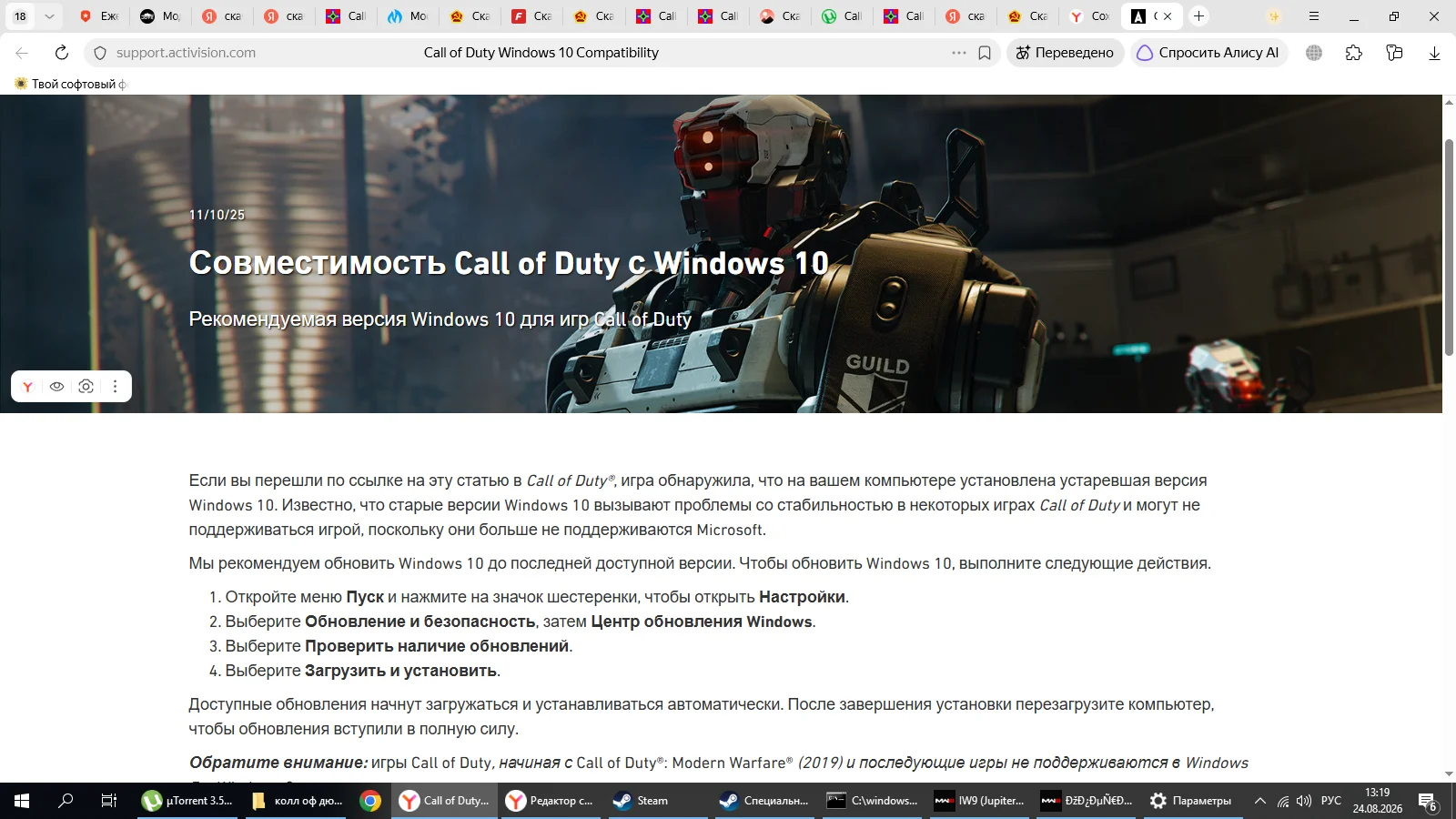Open Параметры settings from the taskbar

tap(1192, 801)
